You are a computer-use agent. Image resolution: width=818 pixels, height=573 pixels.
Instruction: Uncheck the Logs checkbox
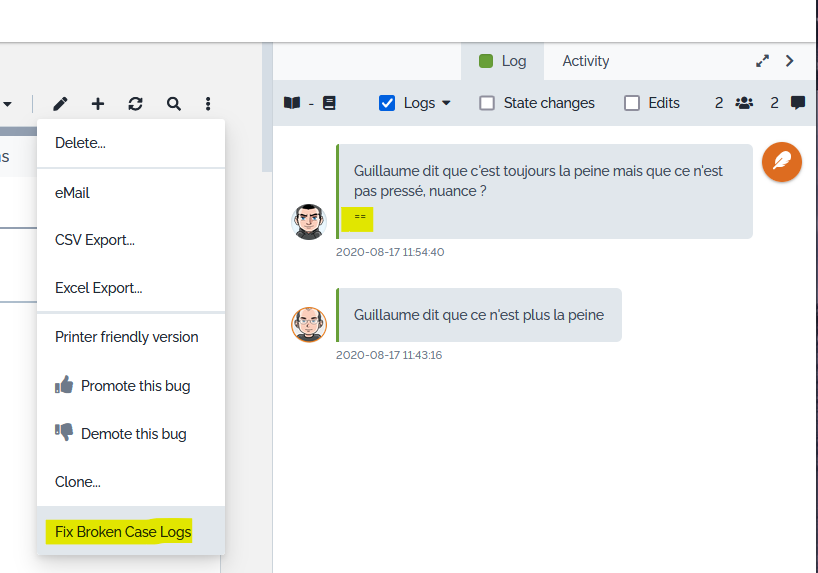coord(388,103)
